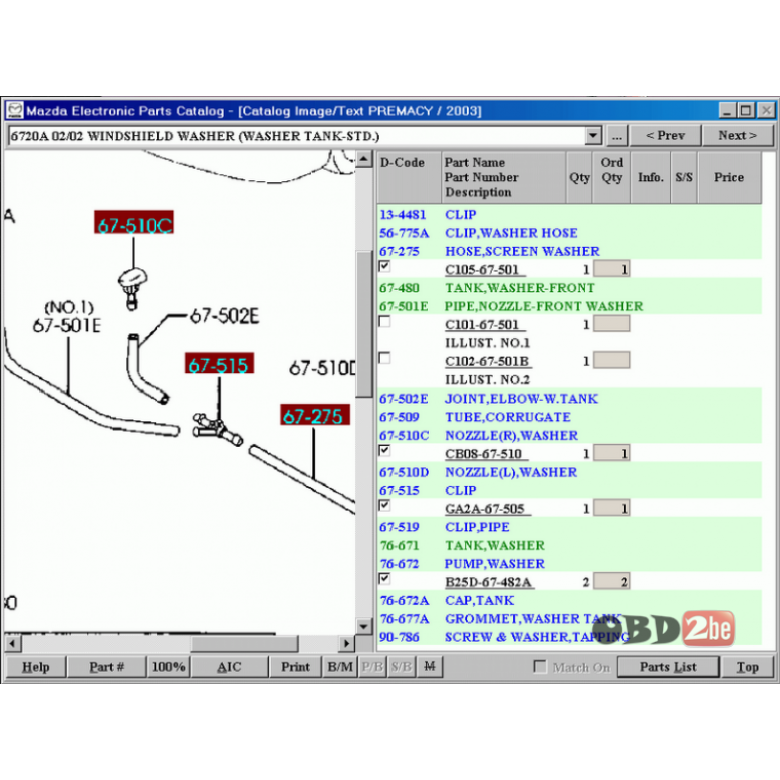Click the Price column header
Viewport: 780px width, 780px height.
point(729,177)
